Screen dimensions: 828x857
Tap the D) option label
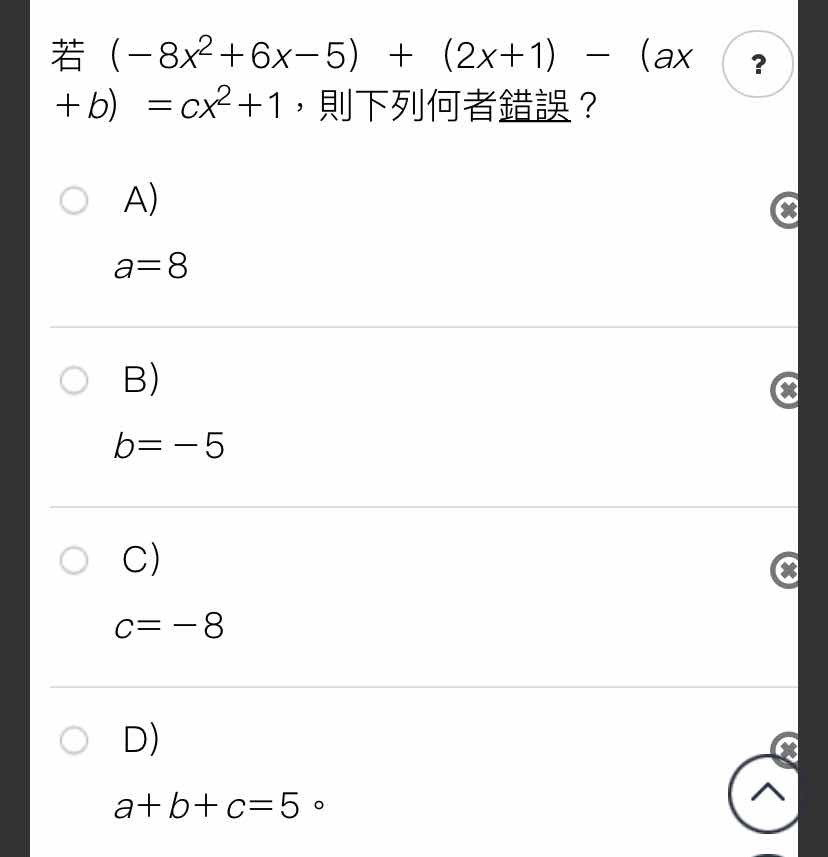click(x=140, y=739)
